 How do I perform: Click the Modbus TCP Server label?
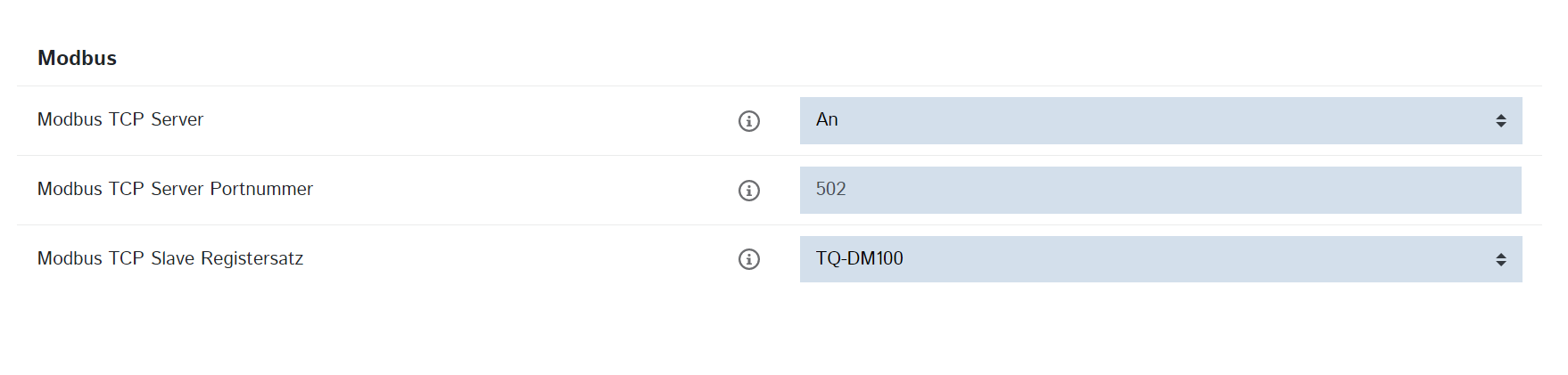coord(120,119)
